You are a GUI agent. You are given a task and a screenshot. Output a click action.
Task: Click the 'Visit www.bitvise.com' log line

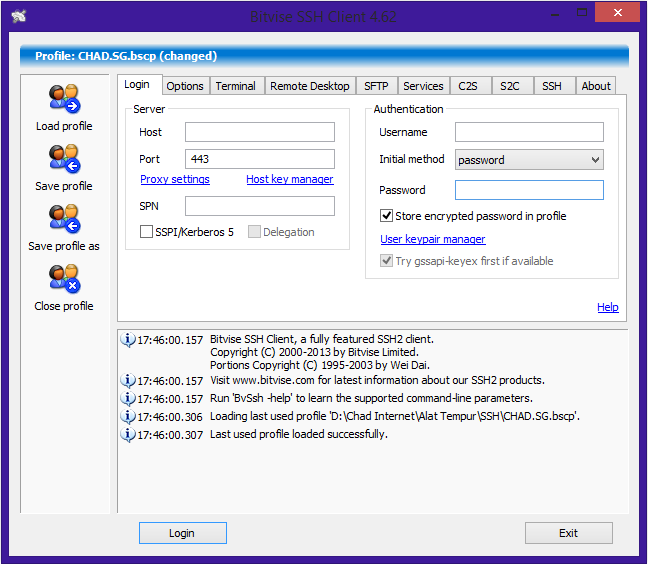tap(377, 380)
